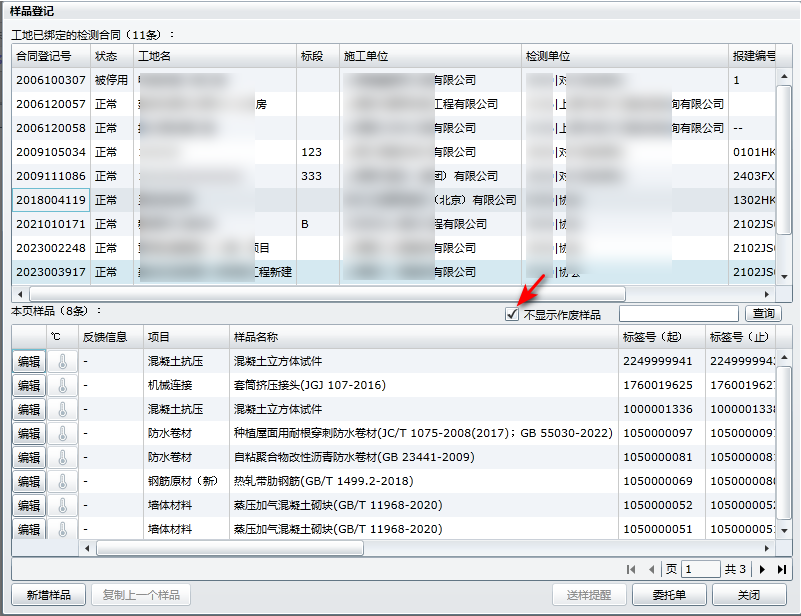This screenshot has width=801, height=616.
Task: Click thermometer icon for 热轧带肋钢筋 row
Action: point(62,481)
